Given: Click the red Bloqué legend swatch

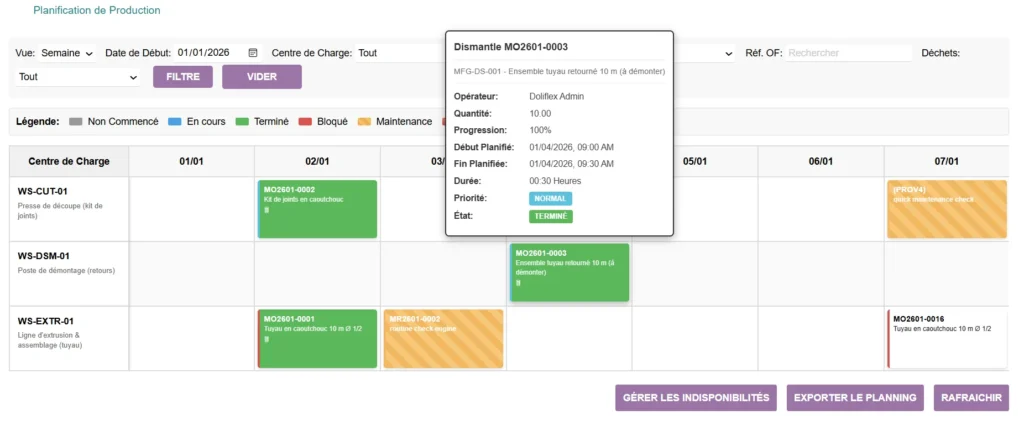Looking at the screenshot, I should (x=305, y=121).
